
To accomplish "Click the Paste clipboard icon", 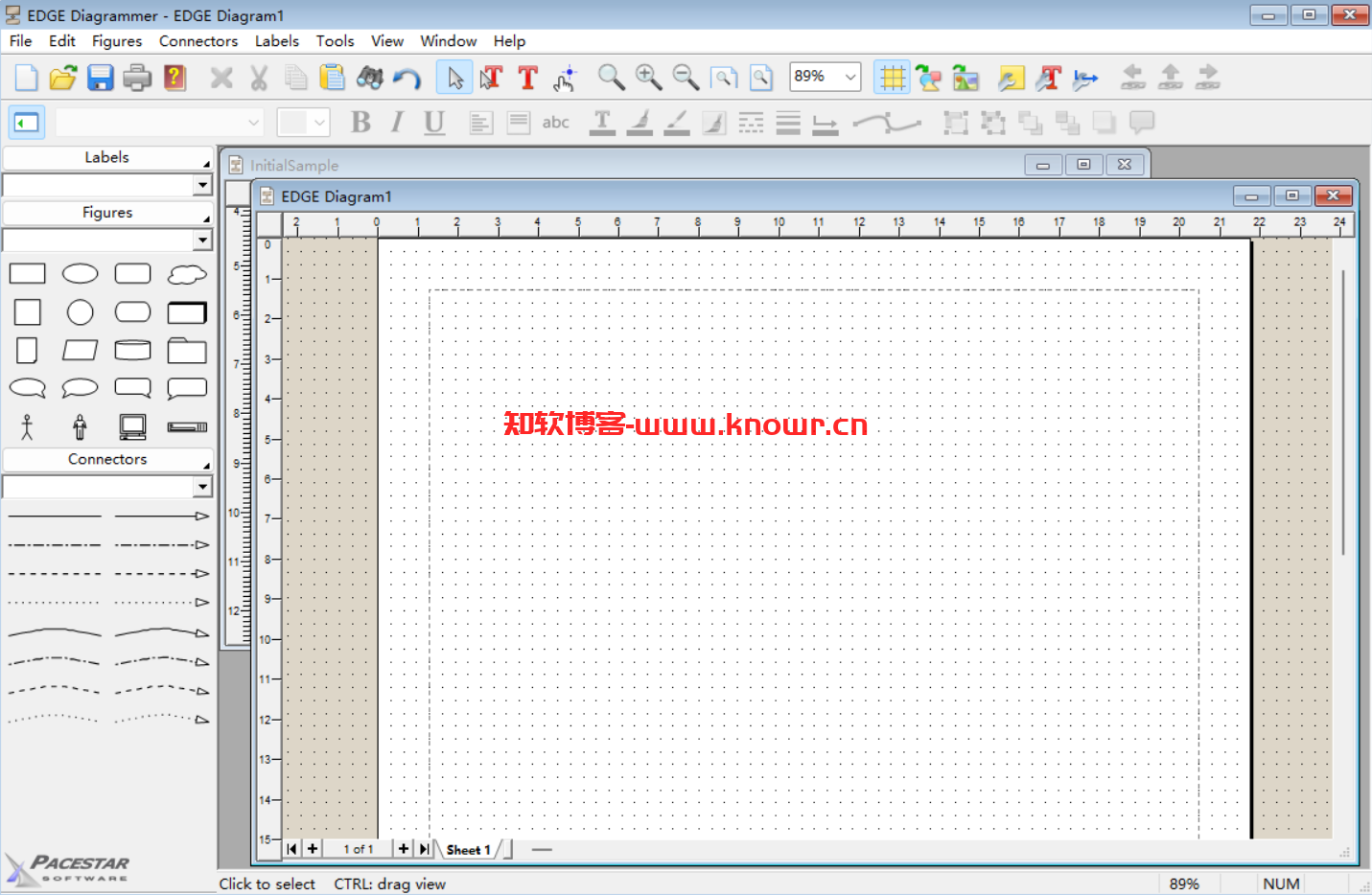I will (333, 78).
